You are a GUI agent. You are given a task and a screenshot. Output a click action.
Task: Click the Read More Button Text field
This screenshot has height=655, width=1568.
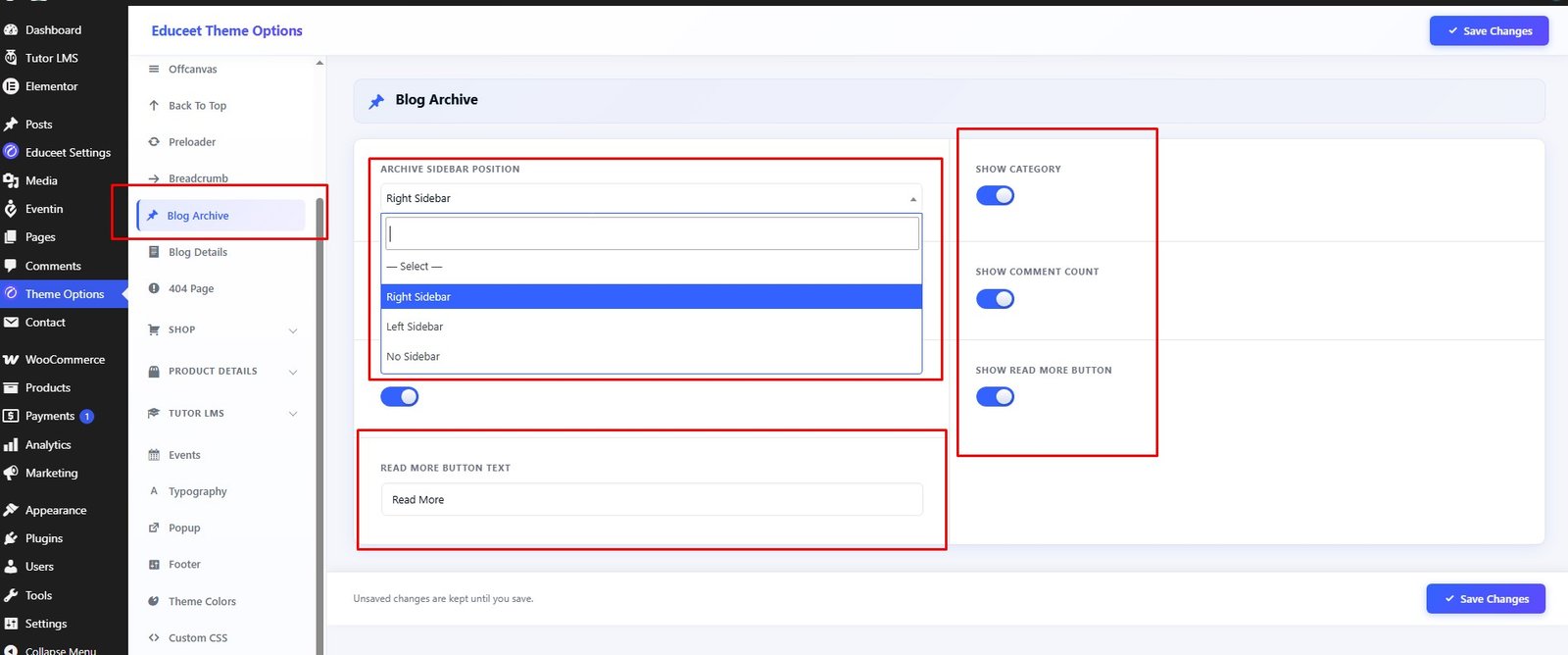[x=651, y=499]
